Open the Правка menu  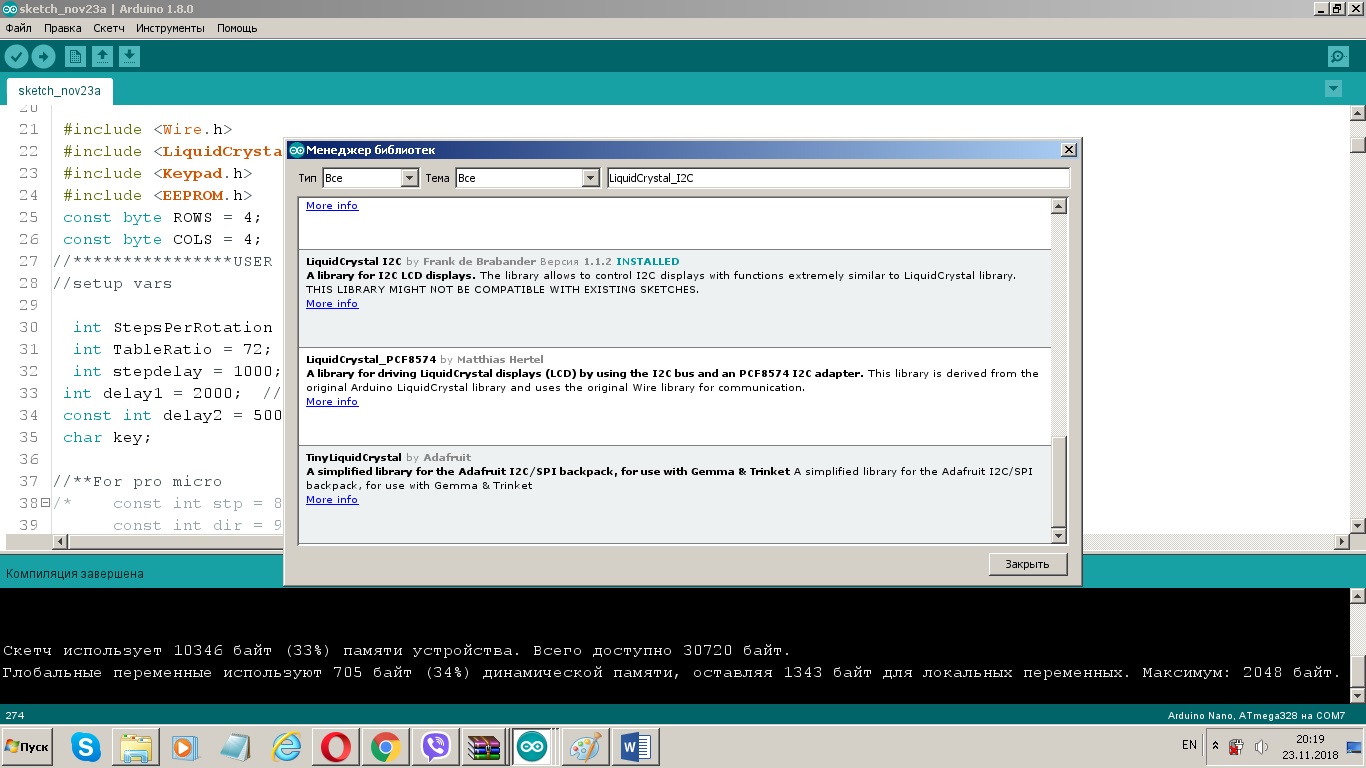tap(62, 28)
